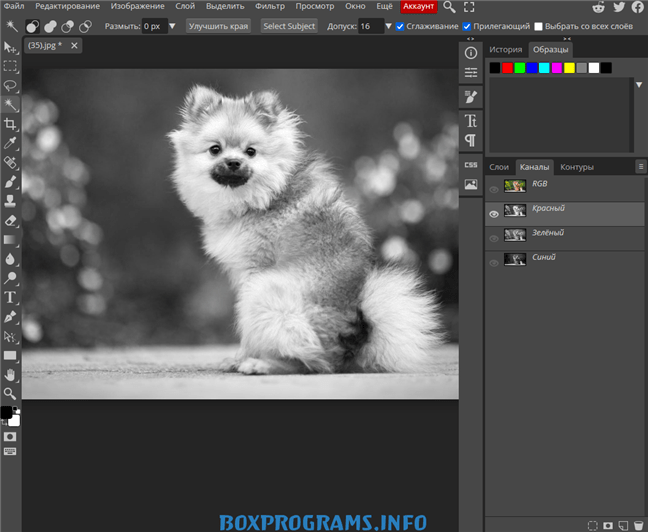This screenshot has width=648, height=532.
Task: Pick the yellow color swatch
Action: tap(569, 68)
